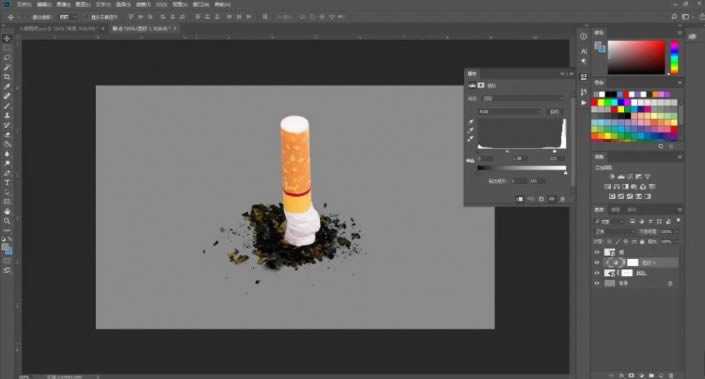Click the white point eyedropper in Levels
705x379 pixels.
click(471, 139)
